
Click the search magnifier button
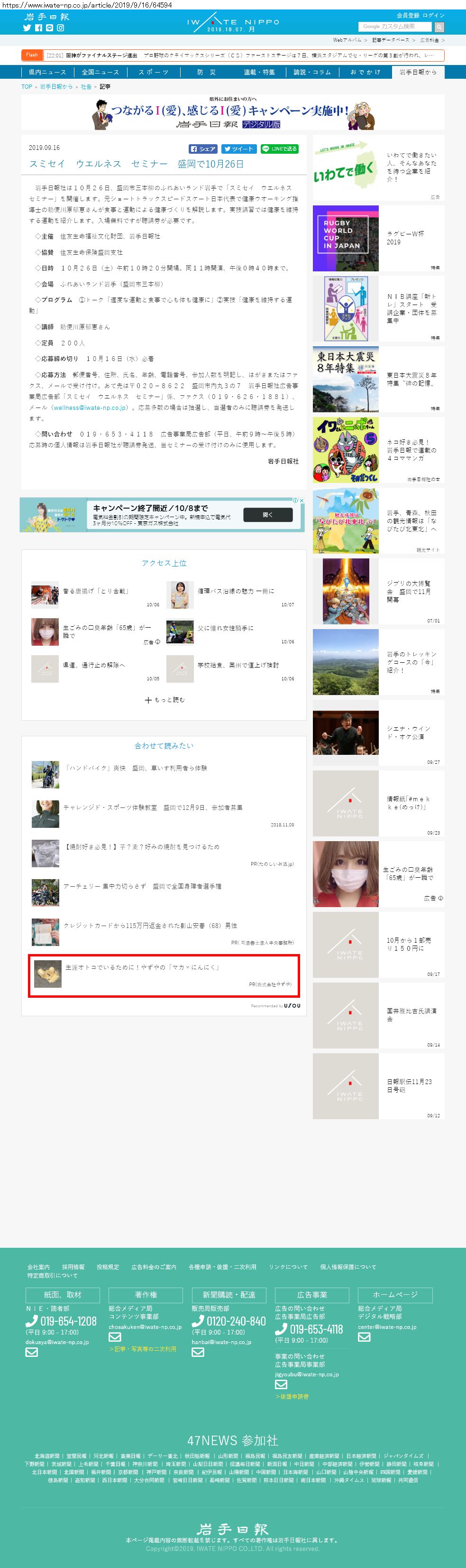pyautogui.click(x=439, y=27)
